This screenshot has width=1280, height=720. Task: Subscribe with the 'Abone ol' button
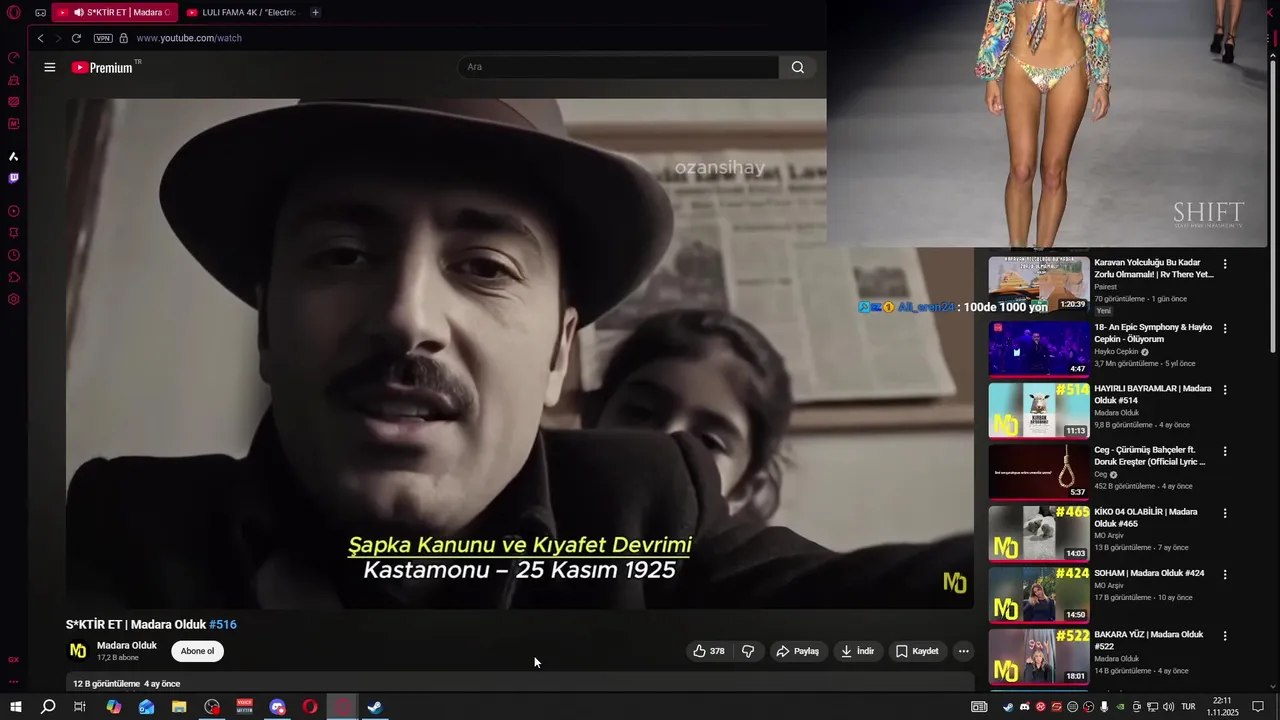point(197,651)
